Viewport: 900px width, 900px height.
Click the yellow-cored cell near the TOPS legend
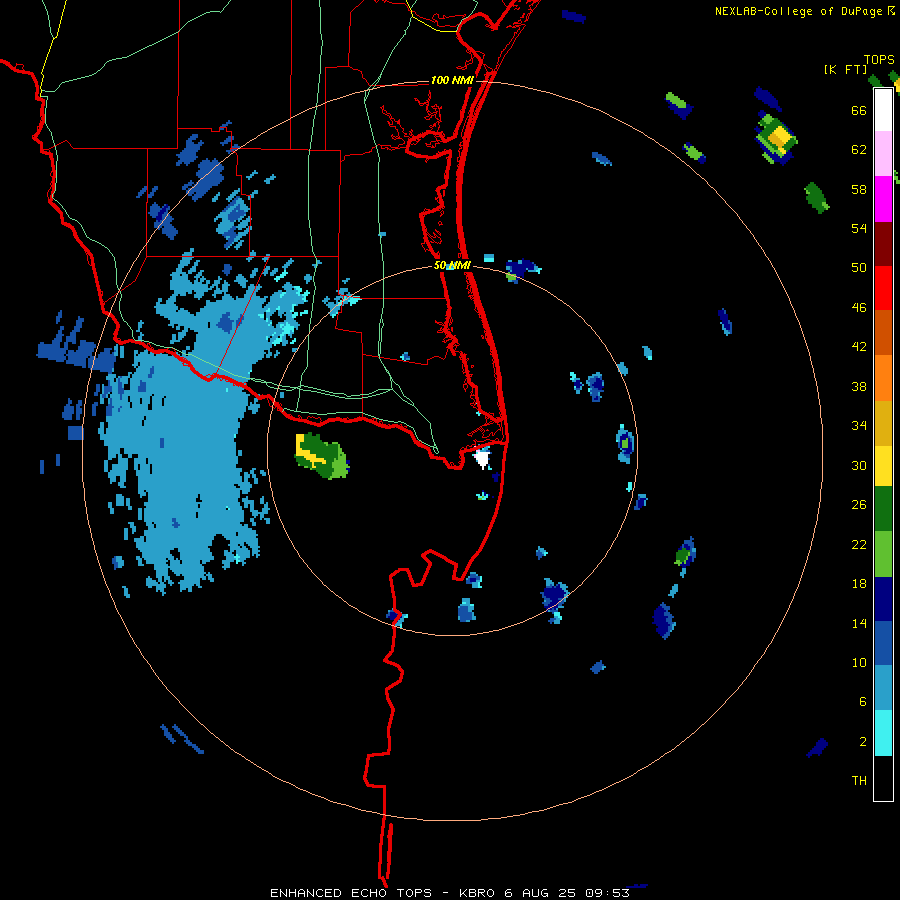[777, 138]
